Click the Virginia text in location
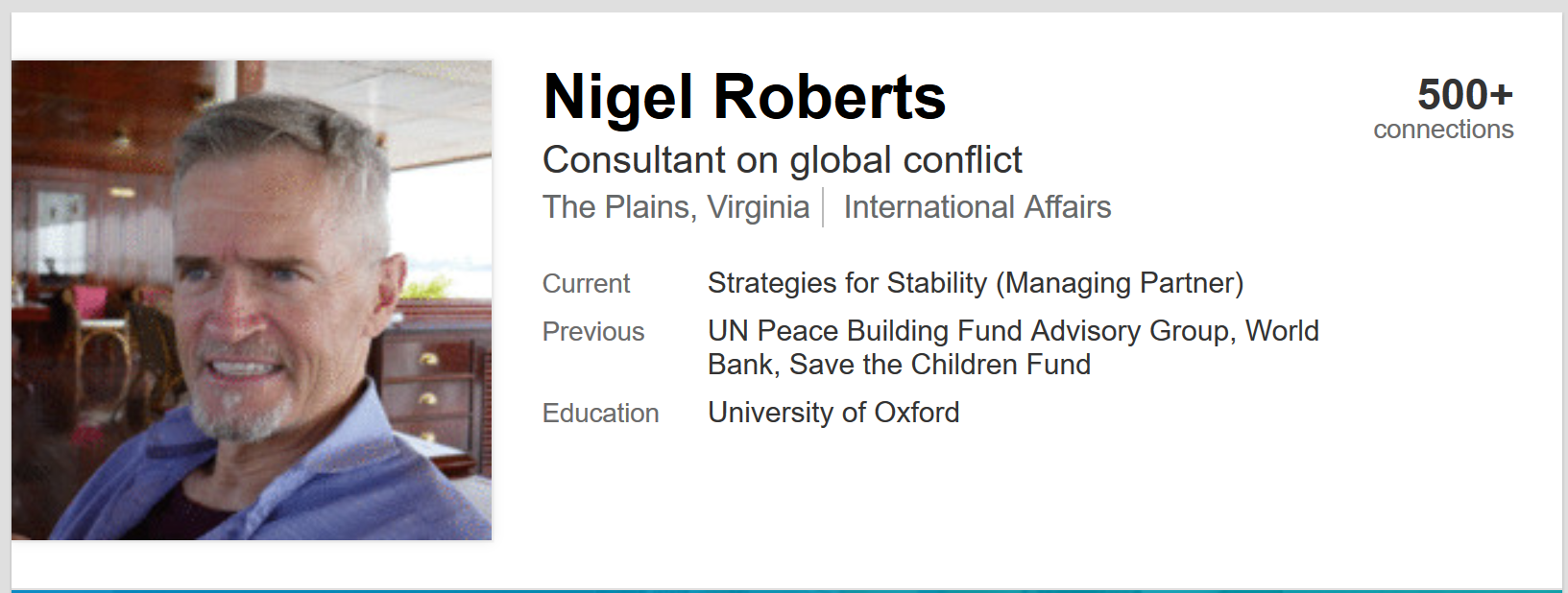The image size is (1568, 593). coord(759,207)
